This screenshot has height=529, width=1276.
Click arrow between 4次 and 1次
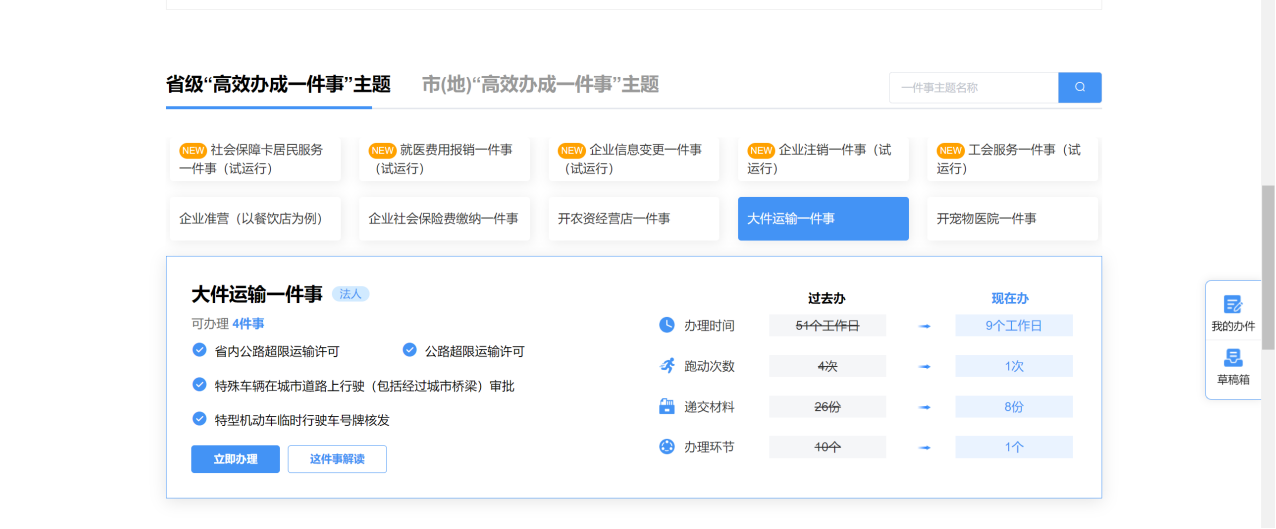(925, 367)
